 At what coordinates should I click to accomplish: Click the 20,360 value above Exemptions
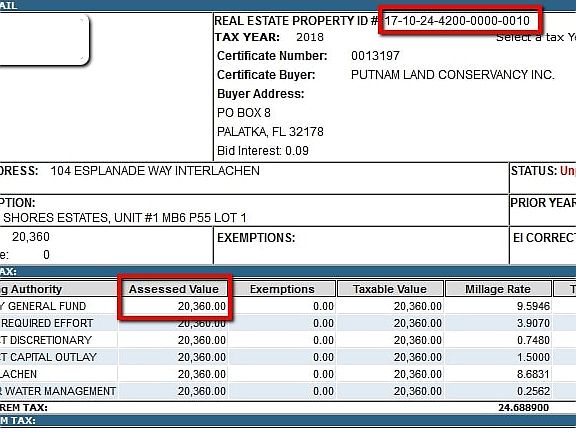click(31, 237)
